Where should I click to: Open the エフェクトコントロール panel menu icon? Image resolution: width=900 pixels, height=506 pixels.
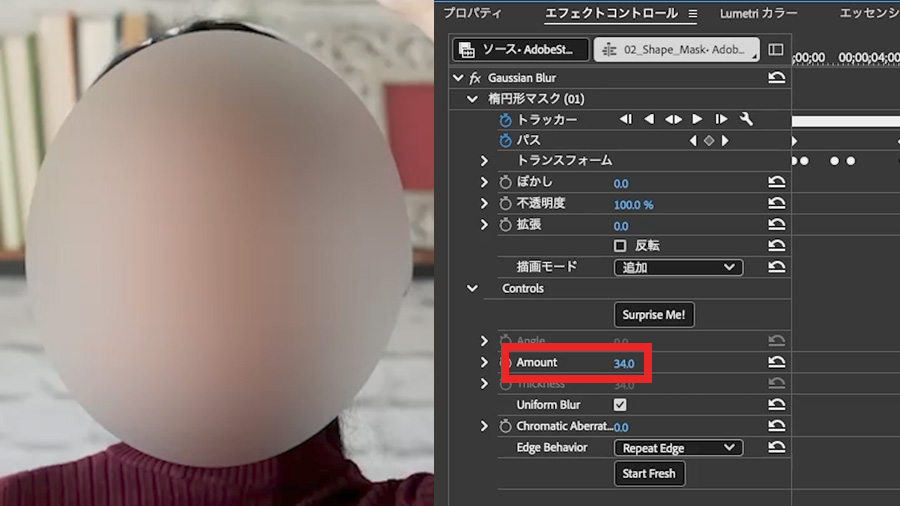(693, 14)
